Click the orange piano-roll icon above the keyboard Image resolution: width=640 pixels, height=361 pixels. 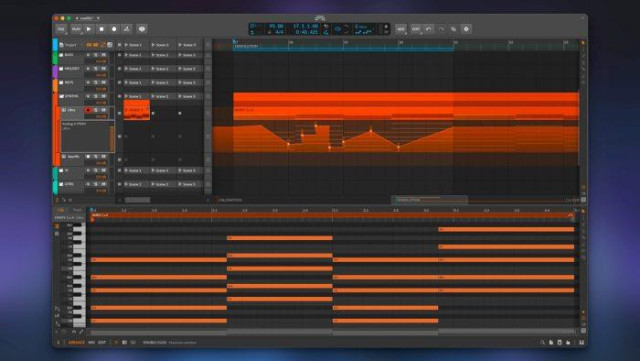(x=57, y=226)
